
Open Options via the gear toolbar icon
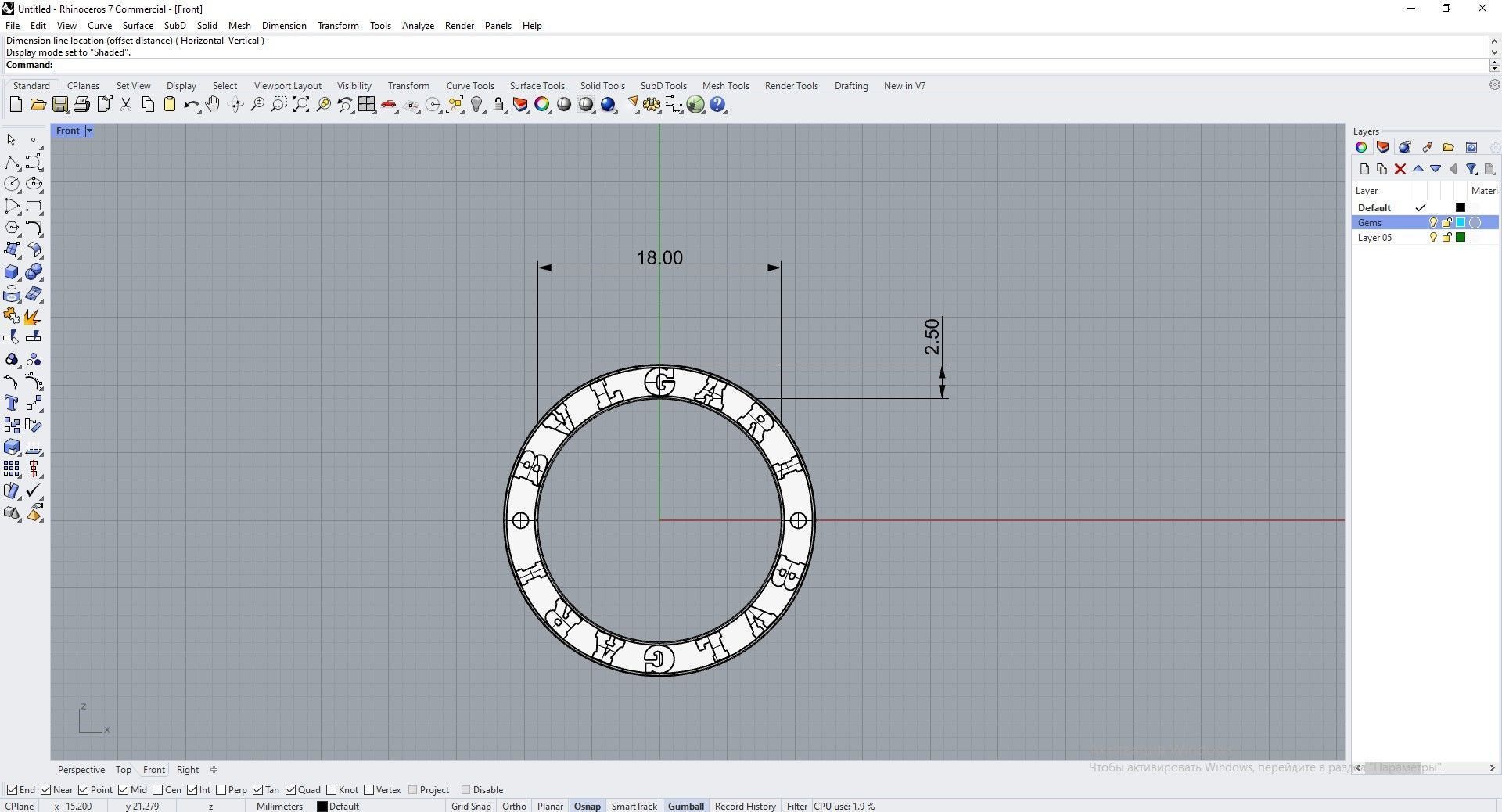coord(652,105)
